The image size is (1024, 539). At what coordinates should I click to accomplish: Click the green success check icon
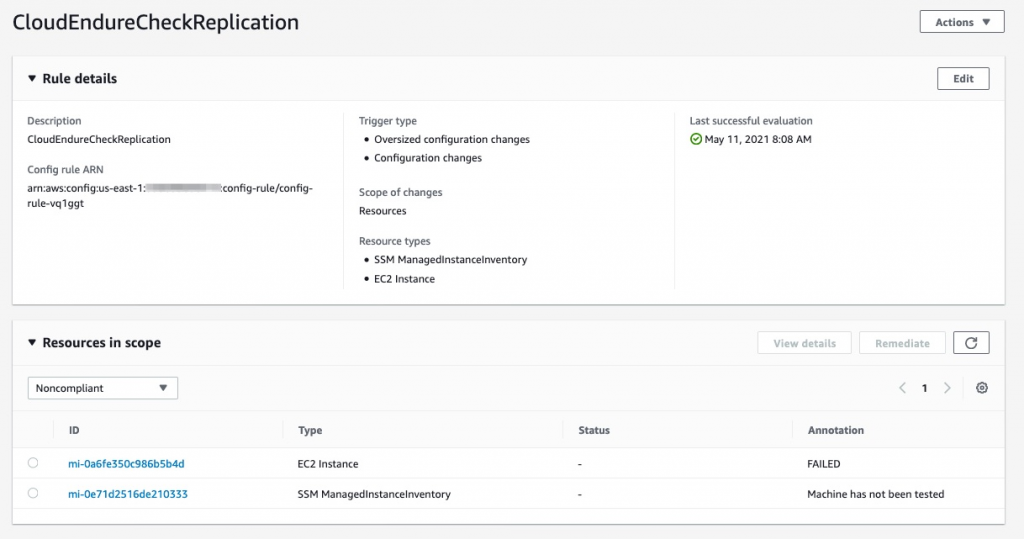pos(696,139)
